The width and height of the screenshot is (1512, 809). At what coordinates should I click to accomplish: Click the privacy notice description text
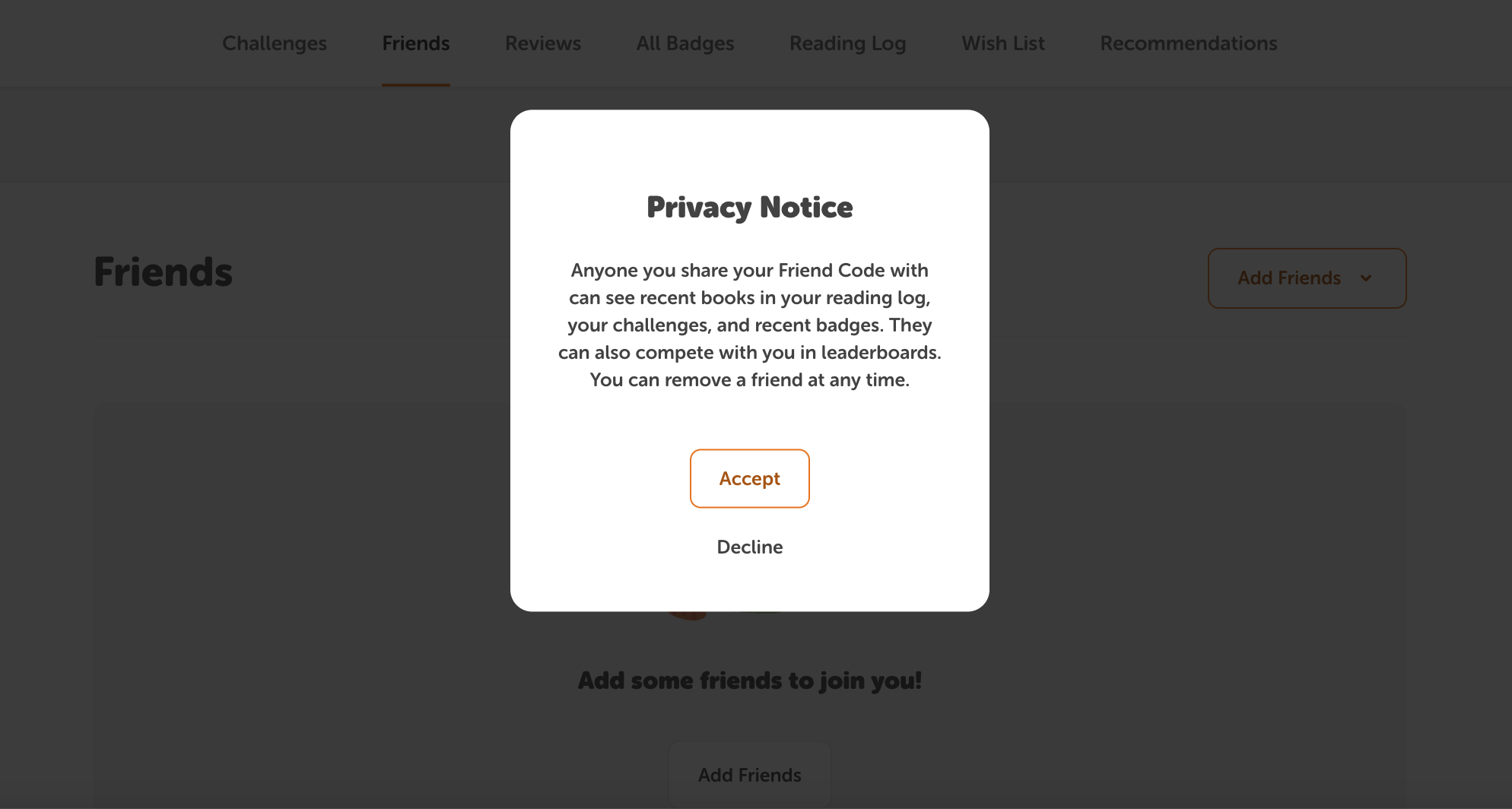coord(749,325)
